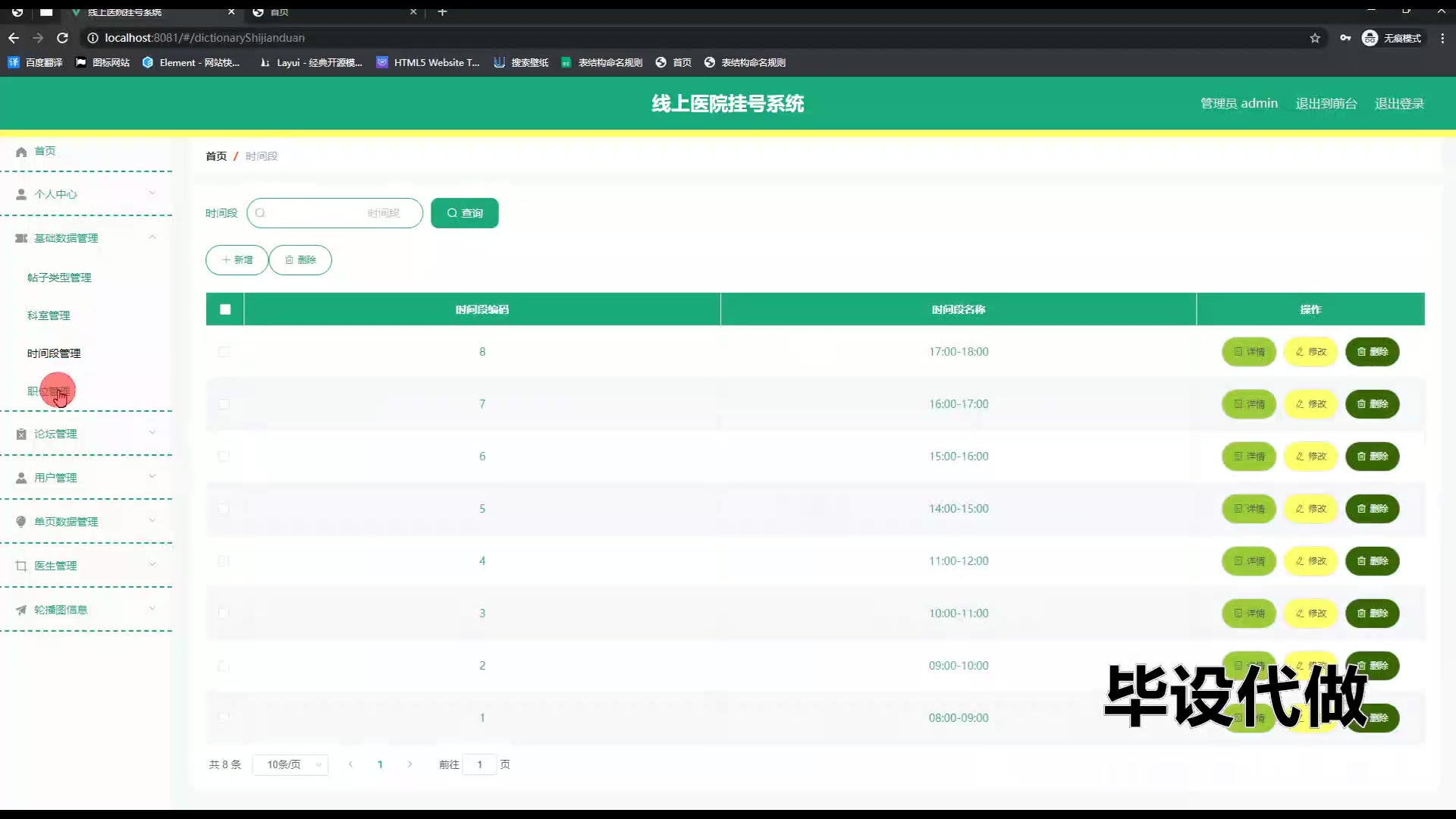Viewport: 1456px width, 819px height.
Task: Click 修改 for the 16:00-17:00 row
Action: (1310, 404)
